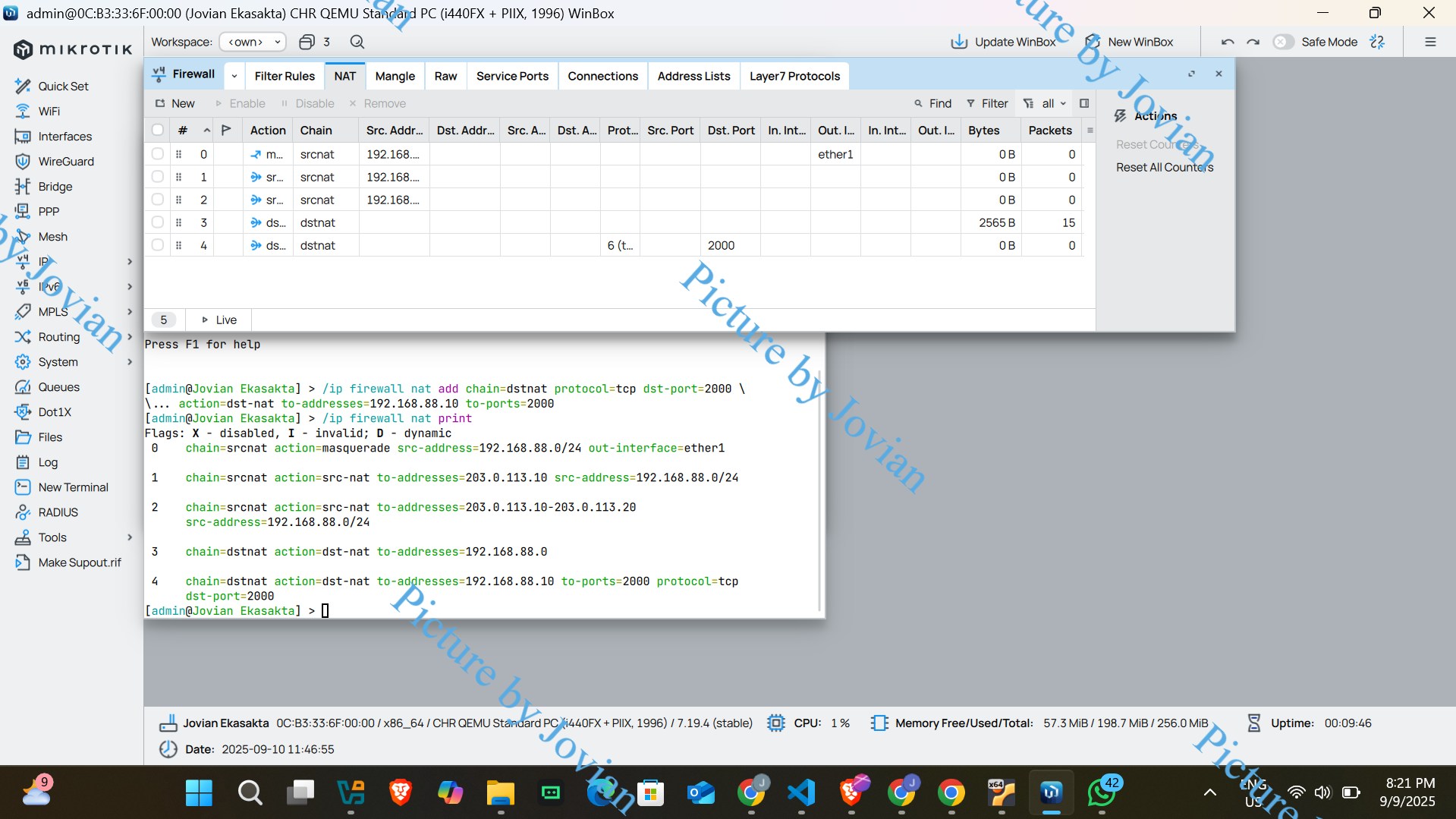Image resolution: width=1456 pixels, height=819 pixels.
Task: Switch to Mangle tab
Action: 395,76
